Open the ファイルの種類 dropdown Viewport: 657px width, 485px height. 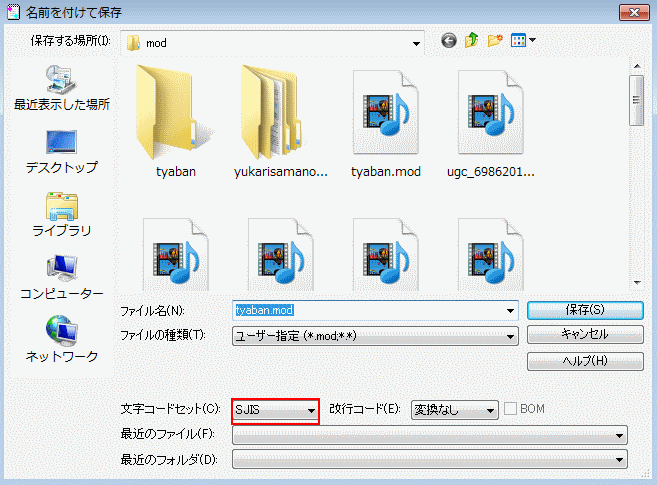pyautogui.click(x=375, y=336)
